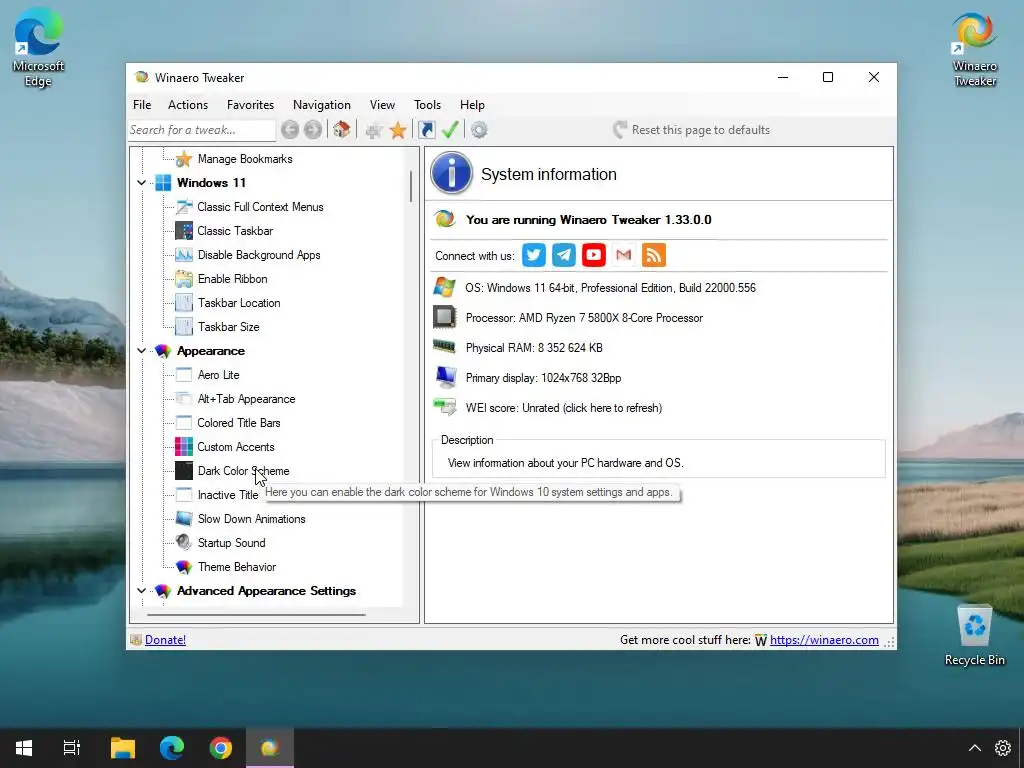Select the Inactive Title item
The image size is (1024, 768).
tap(228, 495)
